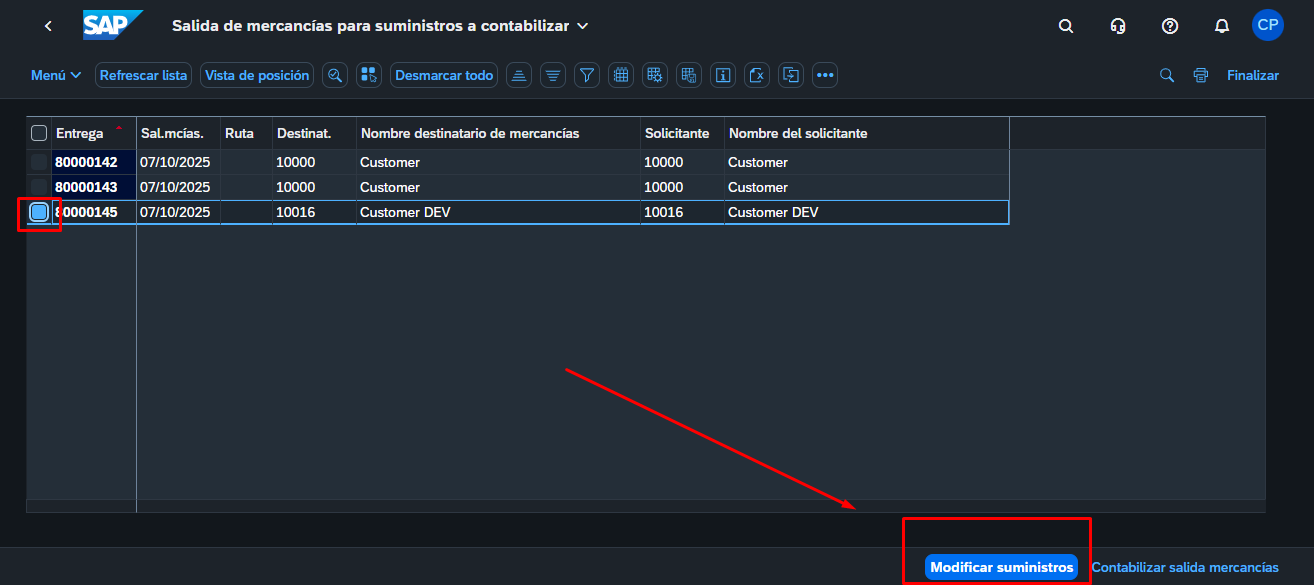The image size is (1314, 585).
Task: Click Contabilizar salida mercancías
Action: (x=1184, y=567)
